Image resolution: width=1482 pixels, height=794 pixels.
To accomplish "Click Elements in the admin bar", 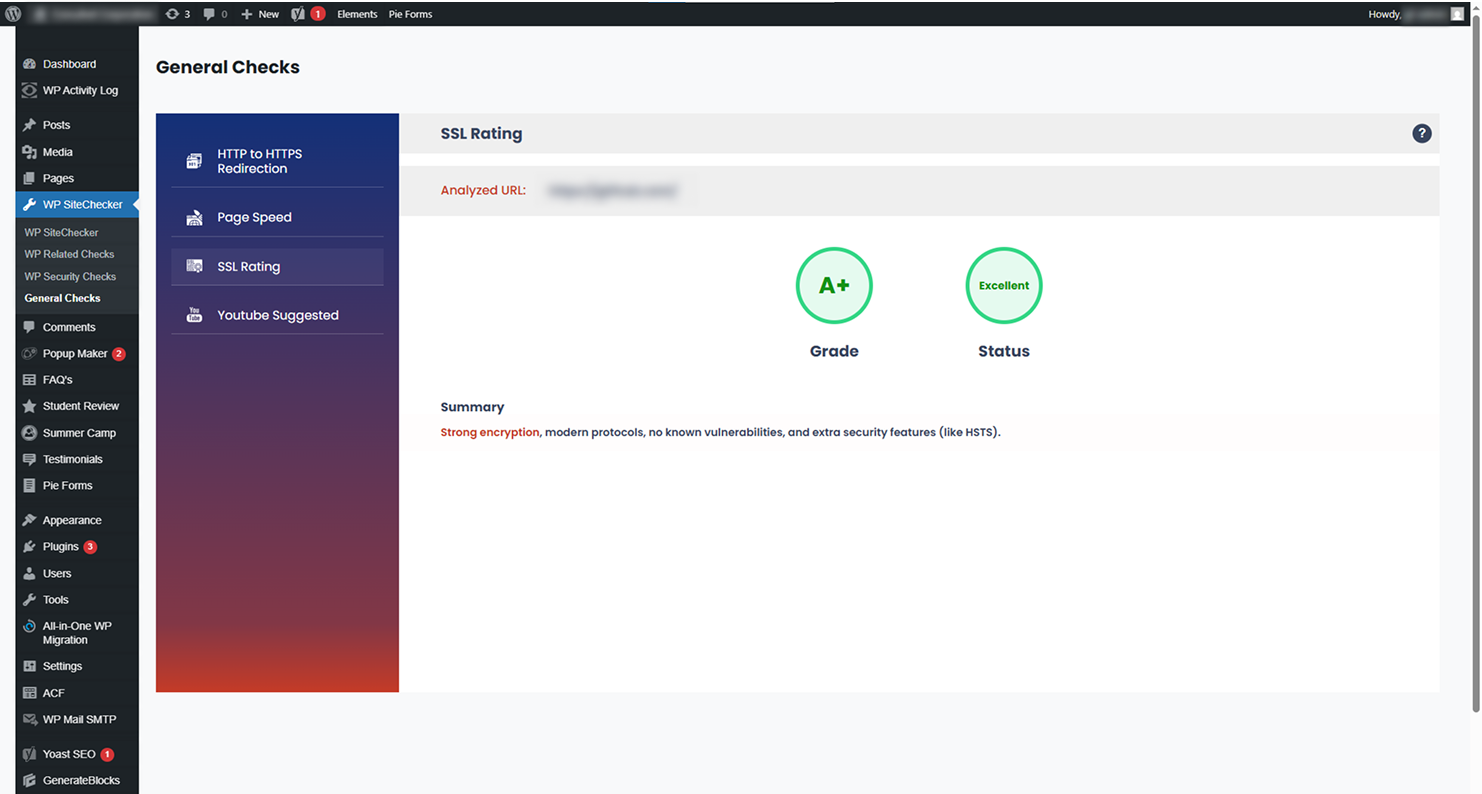I will click(357, 14).
